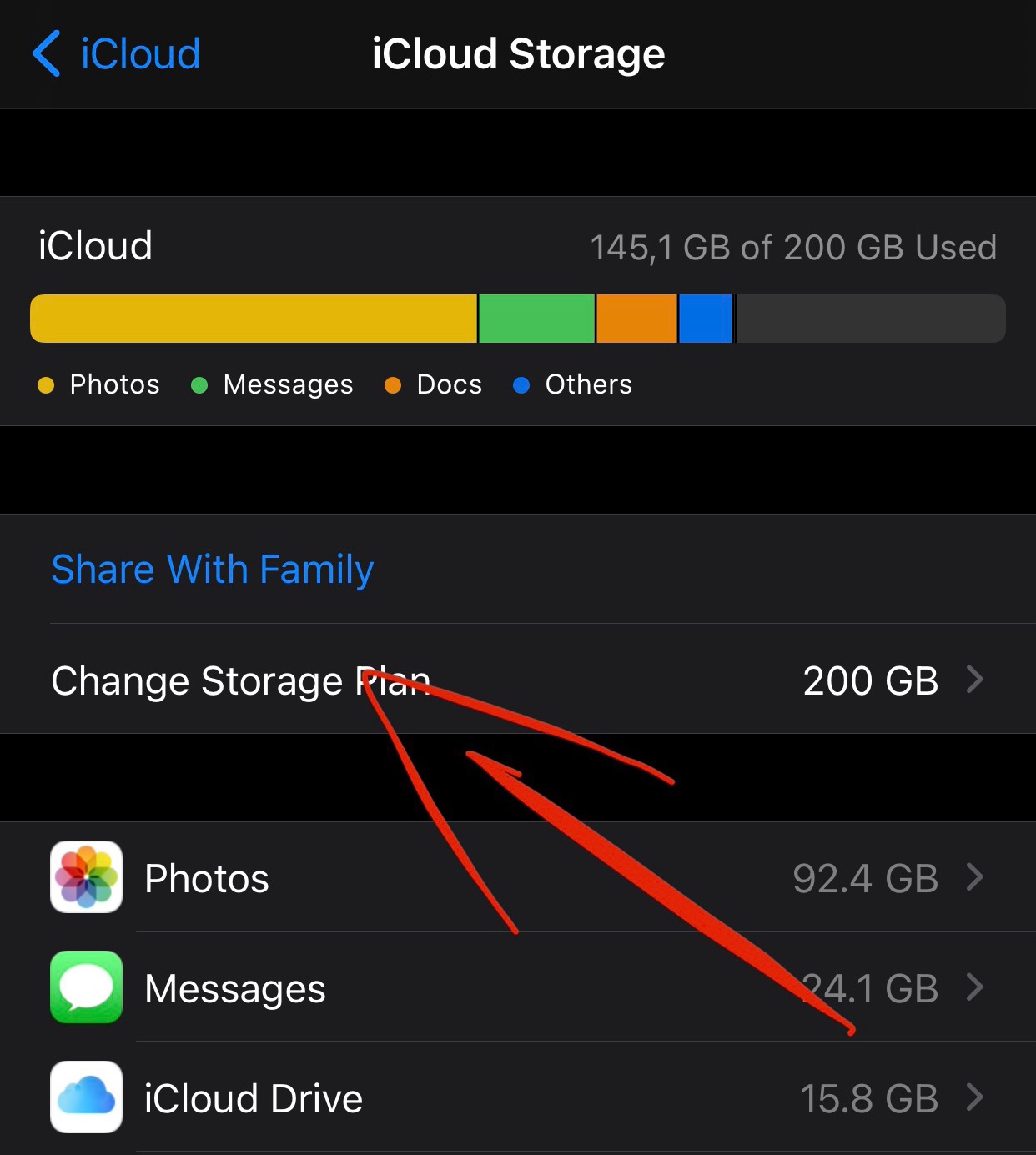Tap the Share With Family link
Viewport: 1036px width, 1155px height.
tap(213, 570)
